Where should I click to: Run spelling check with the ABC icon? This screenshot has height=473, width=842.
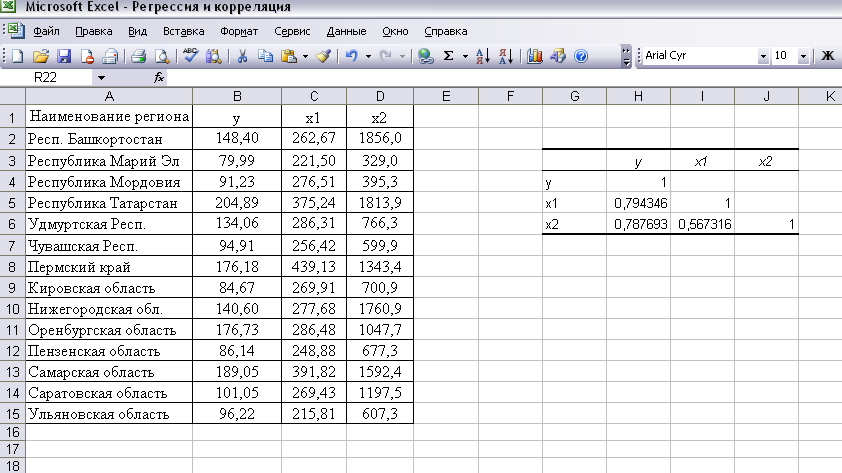pos(190,55)
